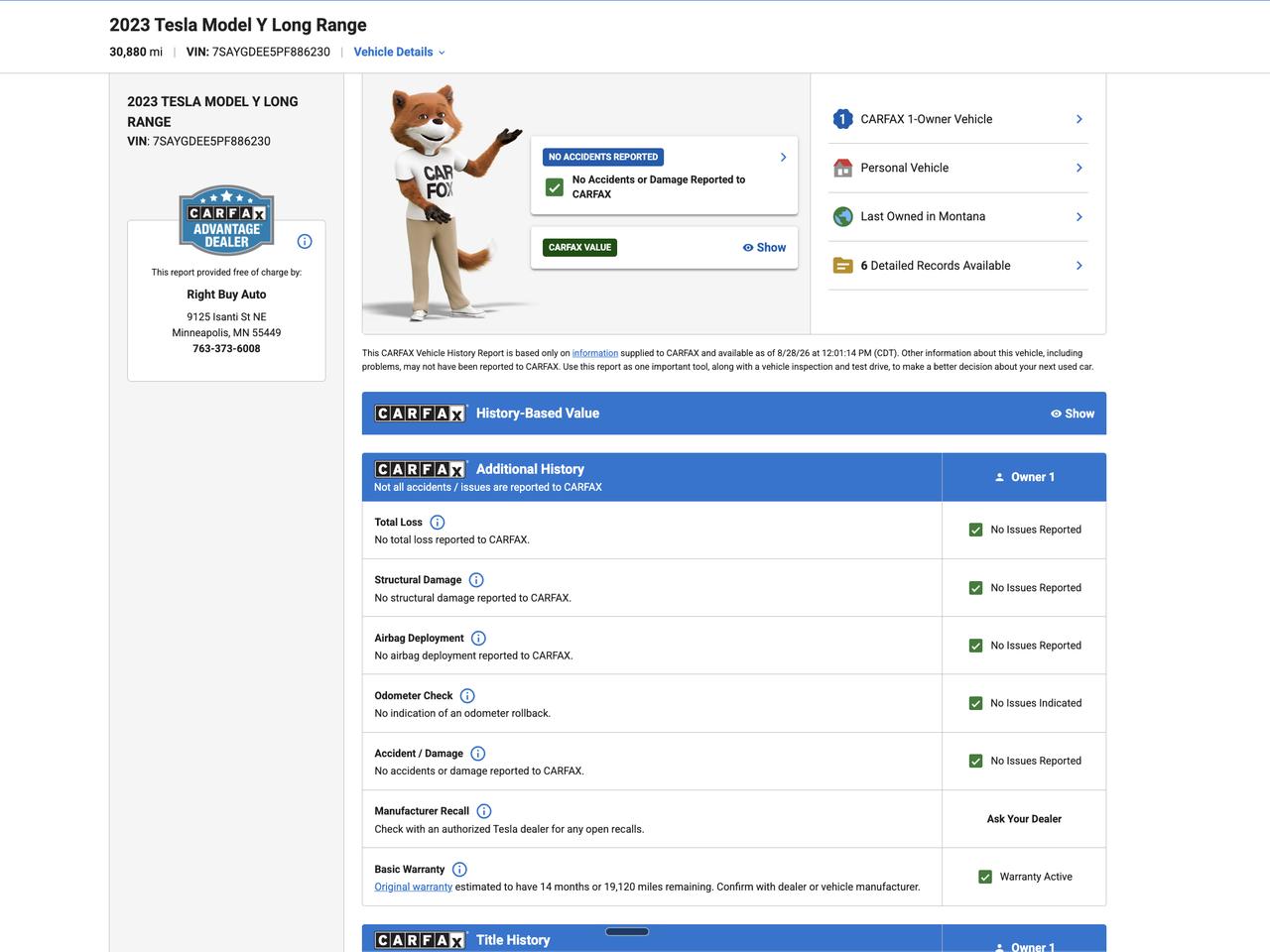Viewport: 1270px width, 952px height.
Task: Click the dealer phone number 763-373-6008
Action: click(x=226, y=349)
